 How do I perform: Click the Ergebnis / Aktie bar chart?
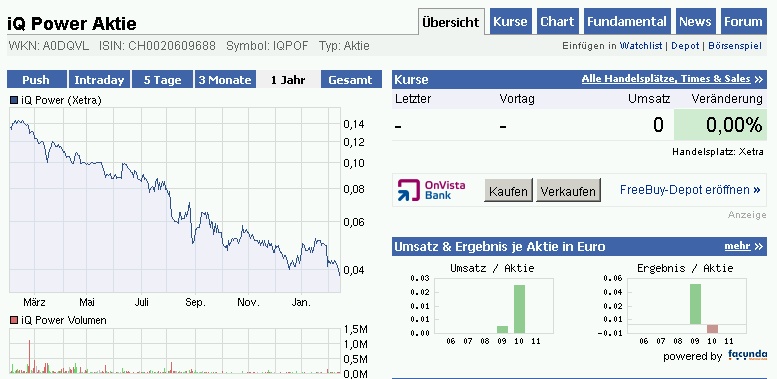pyautogui.click(x=686, y=305)
